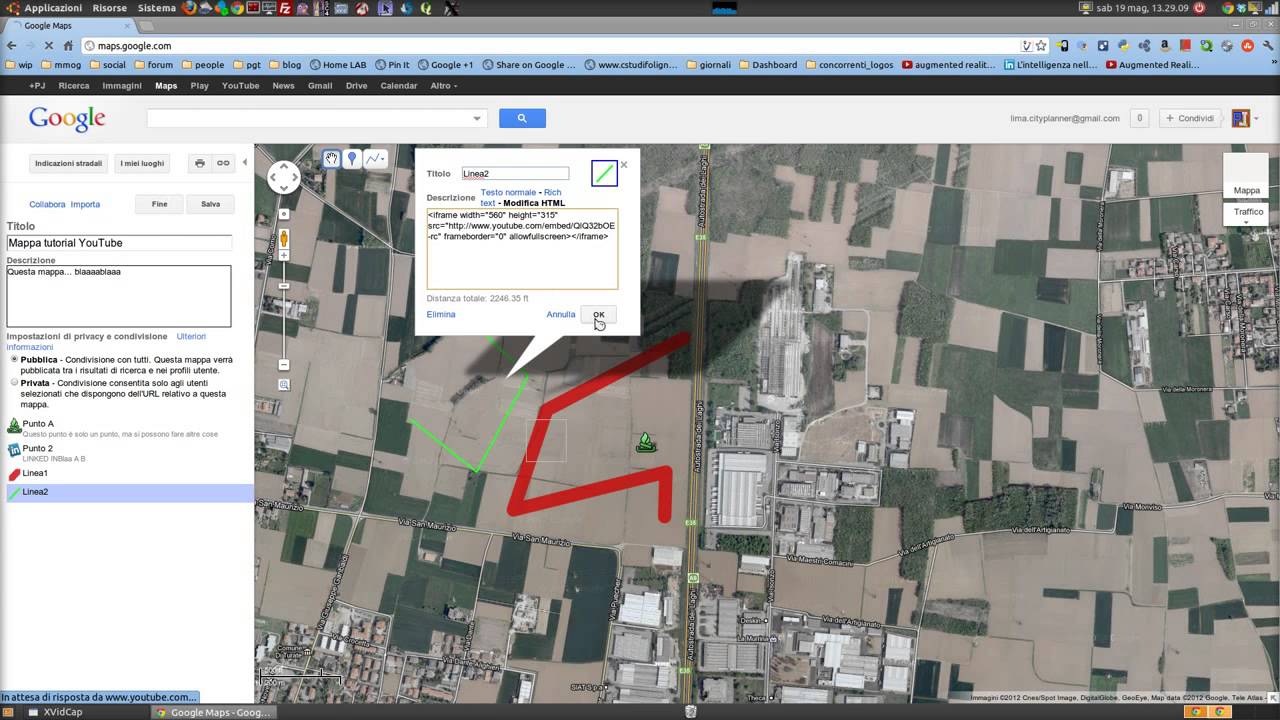Viewport: 1280px width, 720px height.
Task: Switch to Testo normale mode
Action: 508,192
